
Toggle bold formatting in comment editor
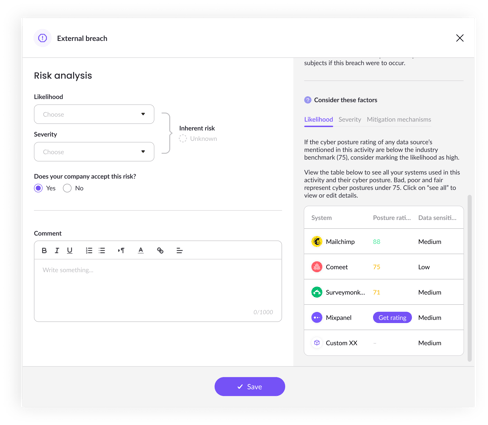tap(44, 250)
